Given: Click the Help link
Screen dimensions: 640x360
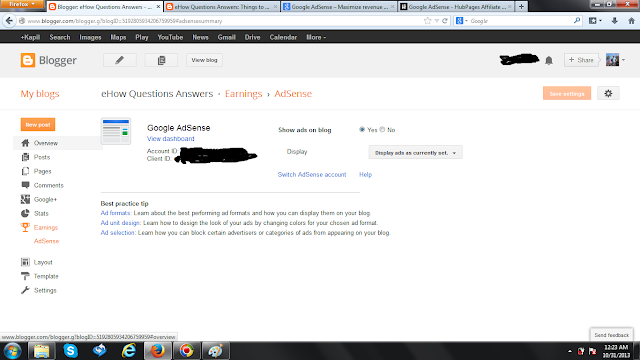Looking at the screenshot, I should point(365,174).
